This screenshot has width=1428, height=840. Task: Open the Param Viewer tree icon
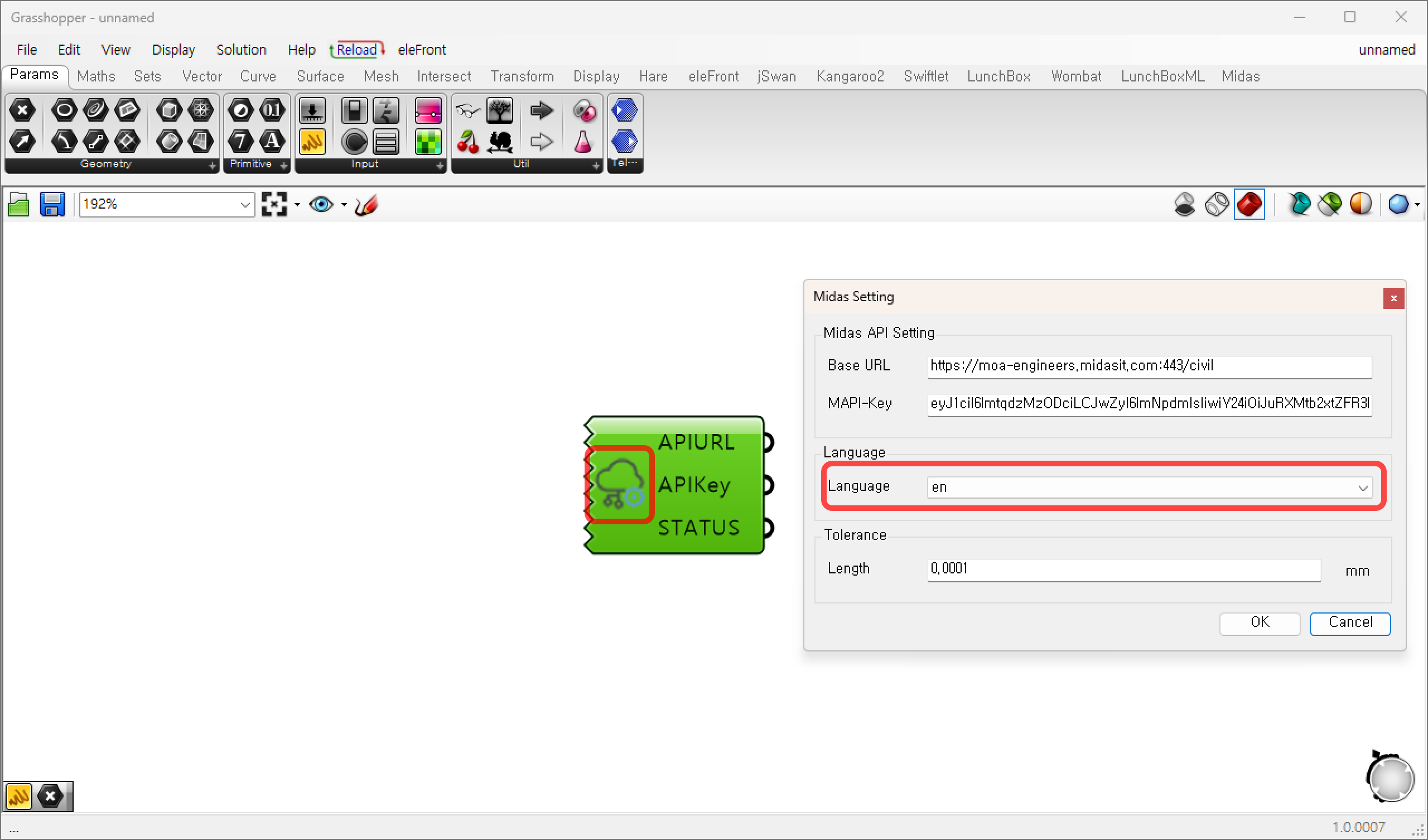500,110
